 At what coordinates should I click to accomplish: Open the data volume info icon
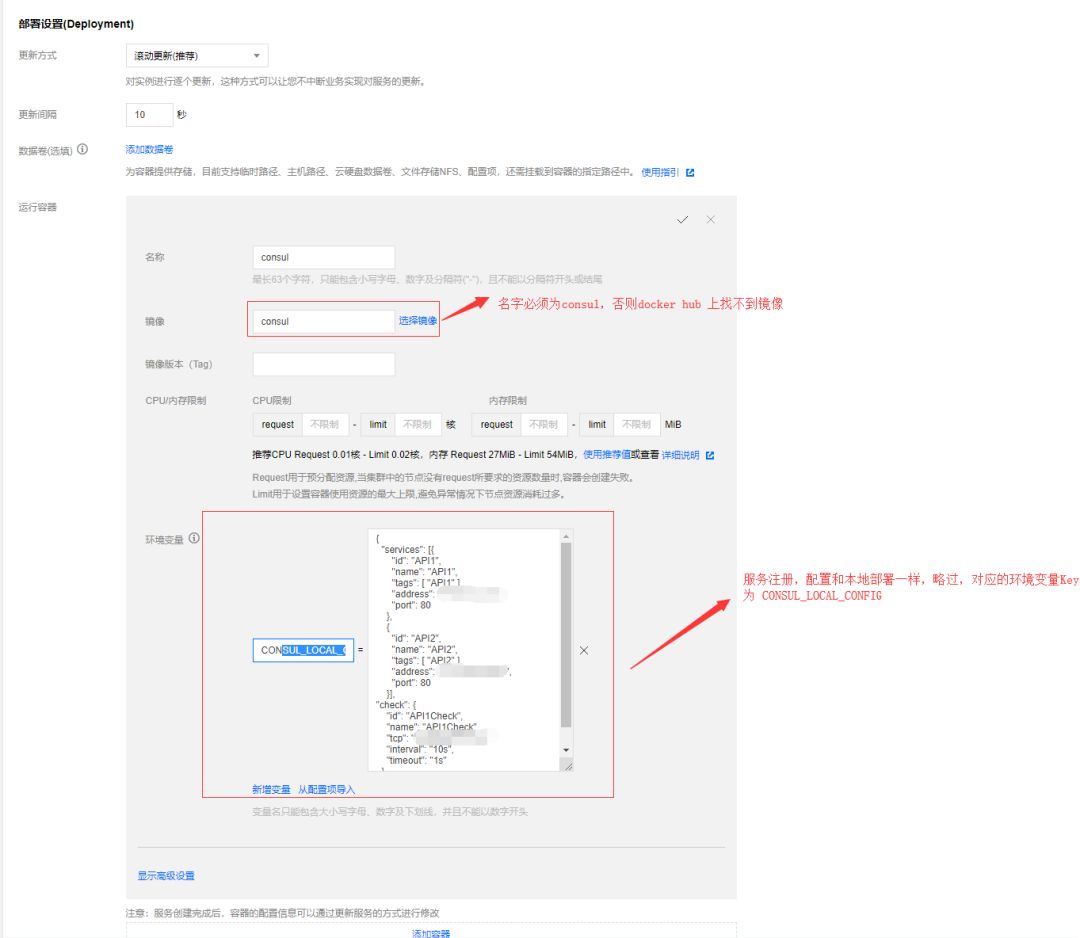(x=83, y=149)
